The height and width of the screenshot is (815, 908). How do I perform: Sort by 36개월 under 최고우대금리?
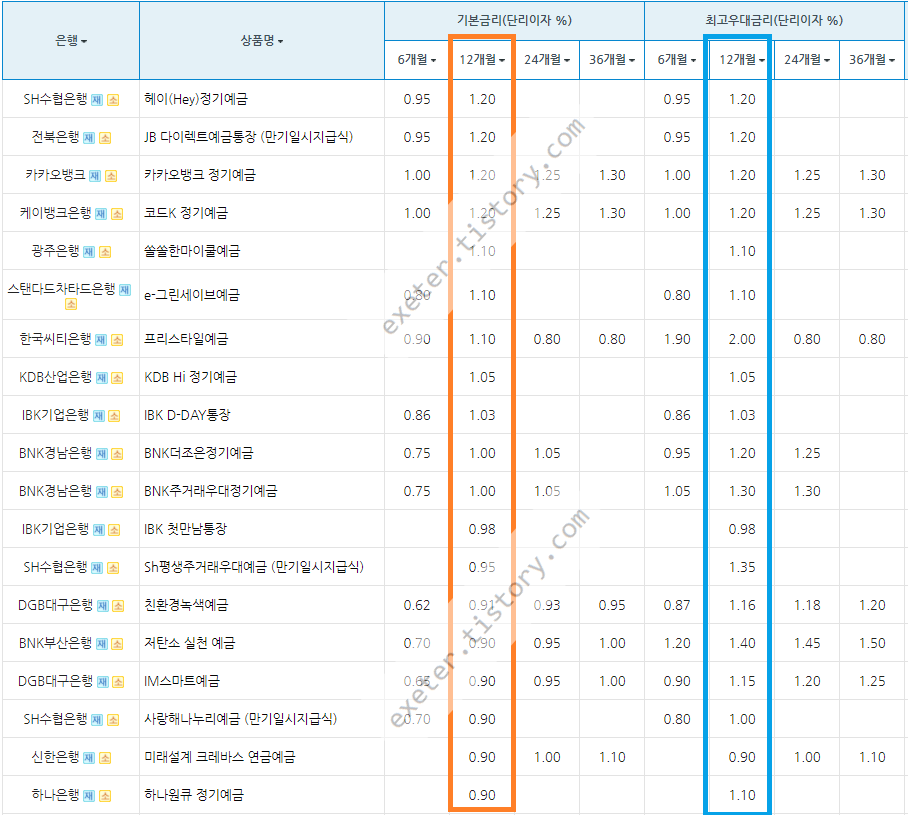872,60
